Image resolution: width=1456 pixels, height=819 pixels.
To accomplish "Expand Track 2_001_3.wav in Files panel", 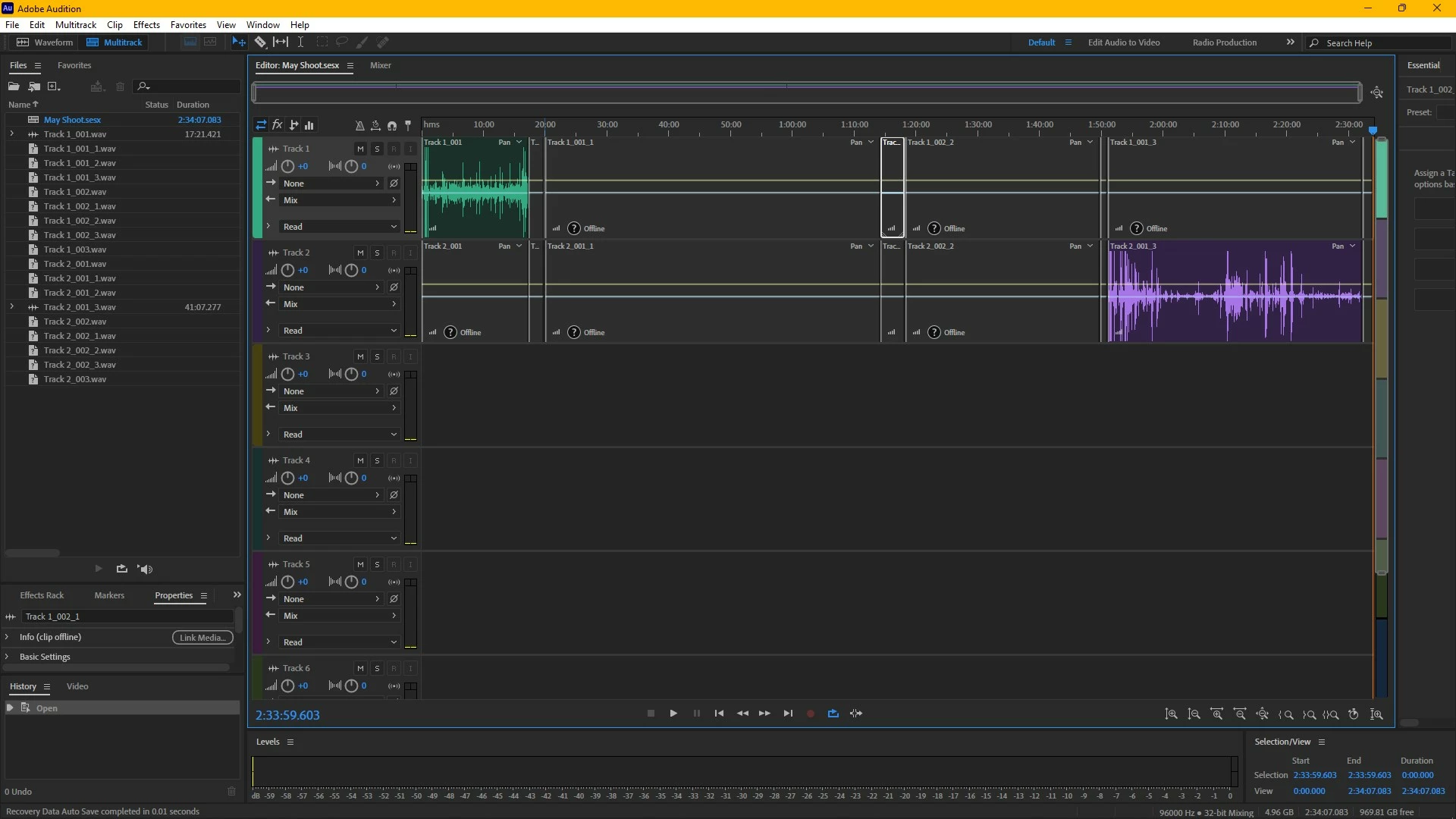I will (x=11, y=307).
